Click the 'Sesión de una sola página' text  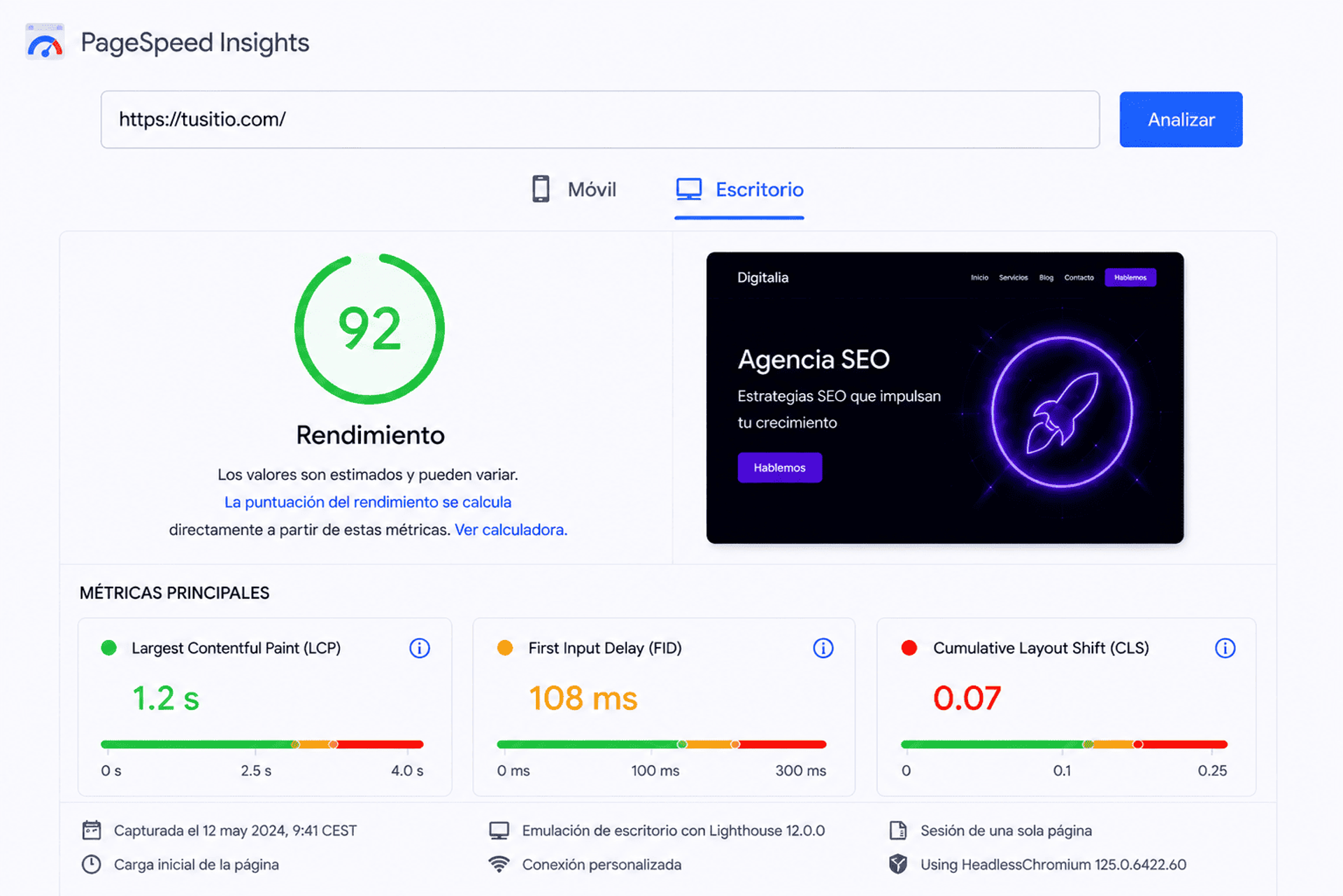(x=1006, y=830)
